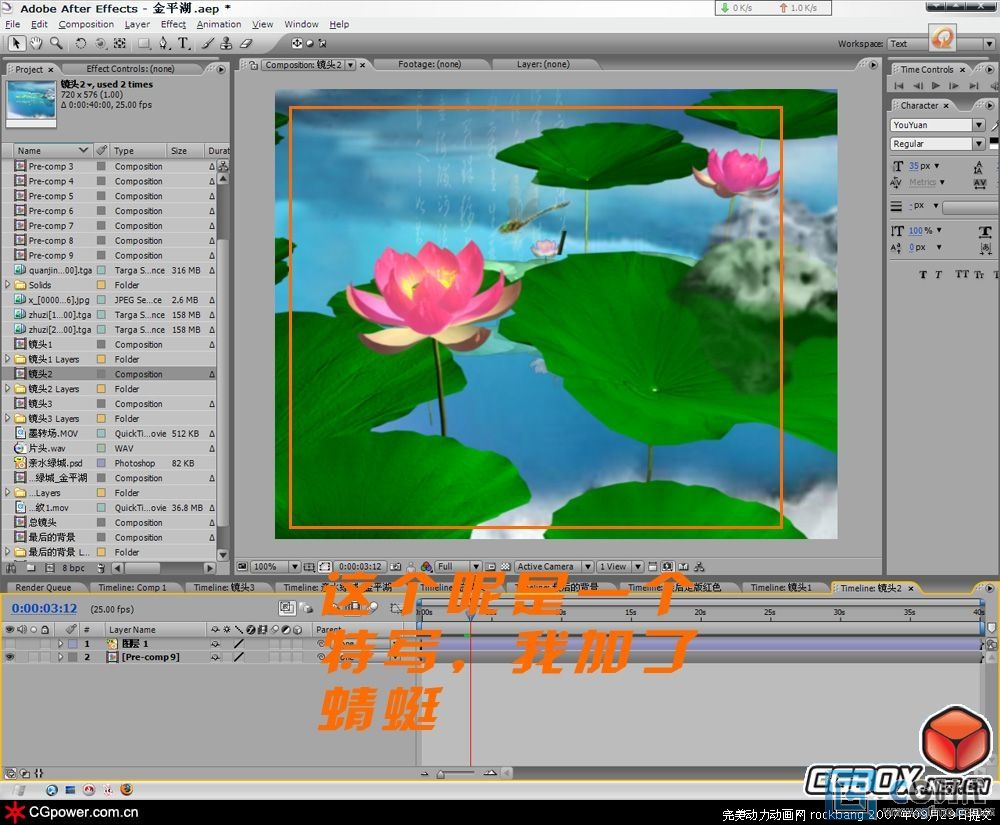Toggle lock switch for layer 1

(x=45, y=644)
